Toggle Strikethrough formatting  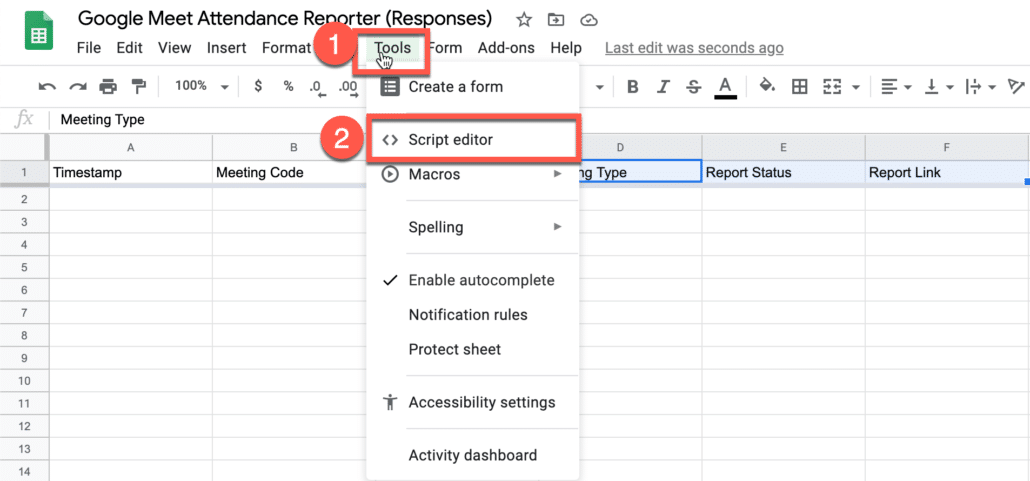(694, 87)
